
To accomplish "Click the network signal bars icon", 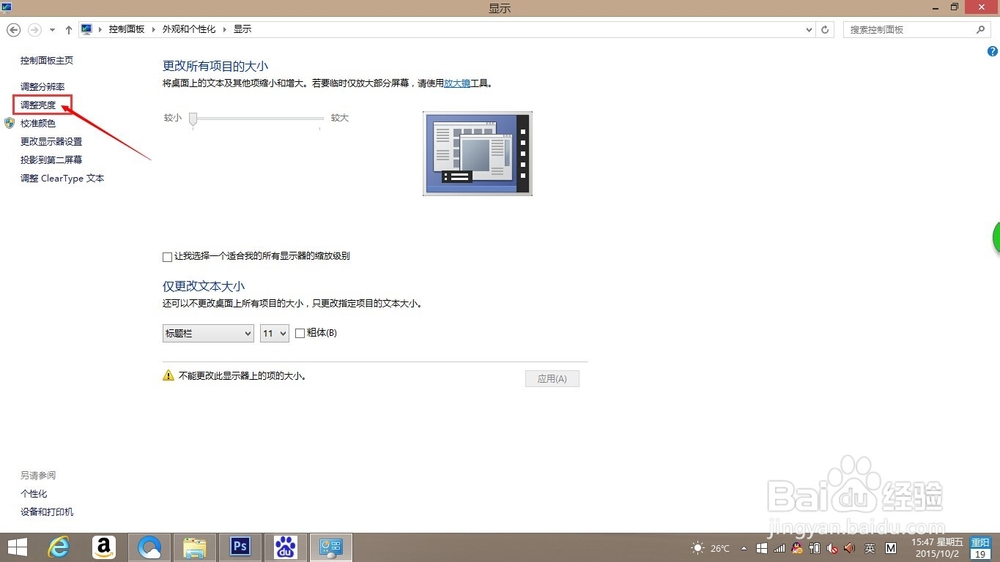I will [x=779, y=548].
